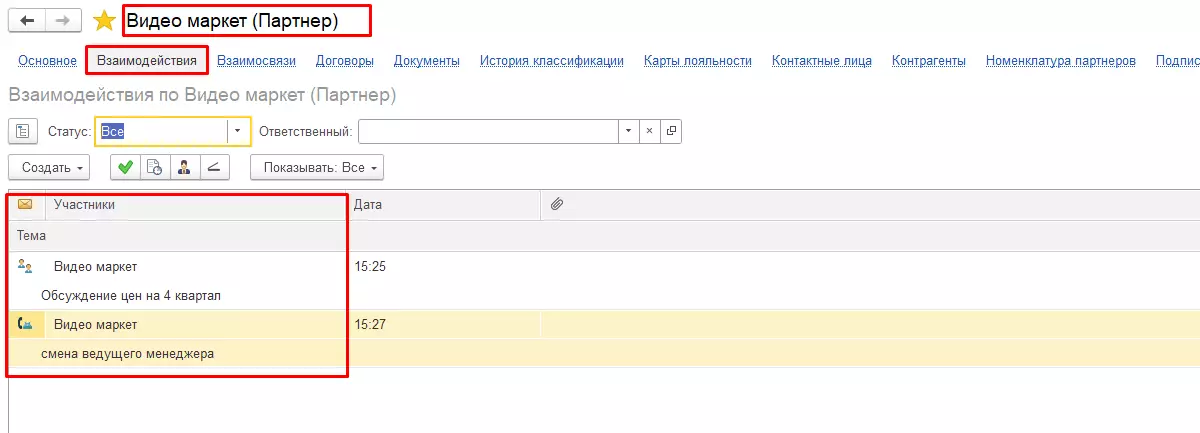Select the смена ведущего менеджера row
This screenshot has height=433, width=1200.
click(x=128, y=353)
